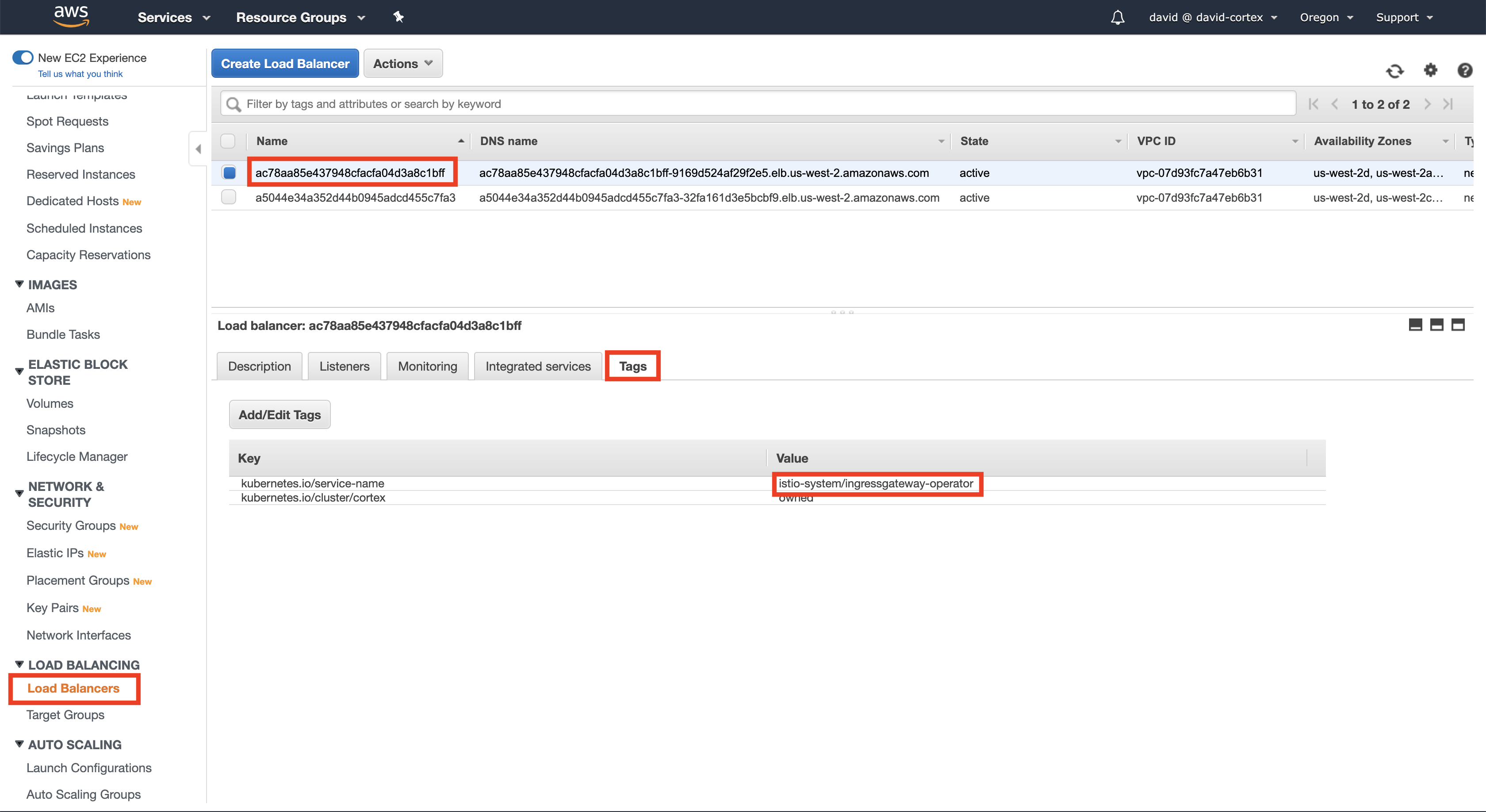1486x812 pixels.
Task: Minimize details pane with leftmost layout icon
Action: 1415,325
